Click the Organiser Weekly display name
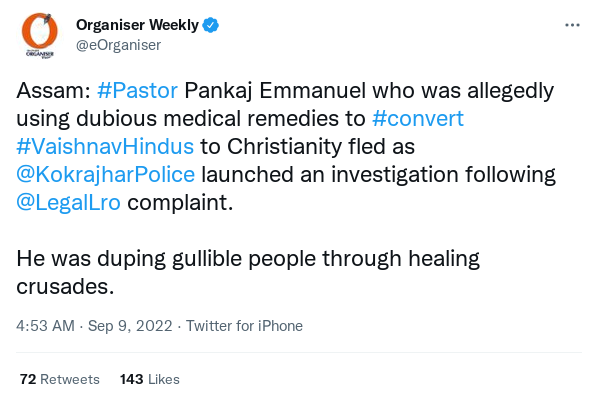This screenshot has height=403, width=598. point(137,25)
